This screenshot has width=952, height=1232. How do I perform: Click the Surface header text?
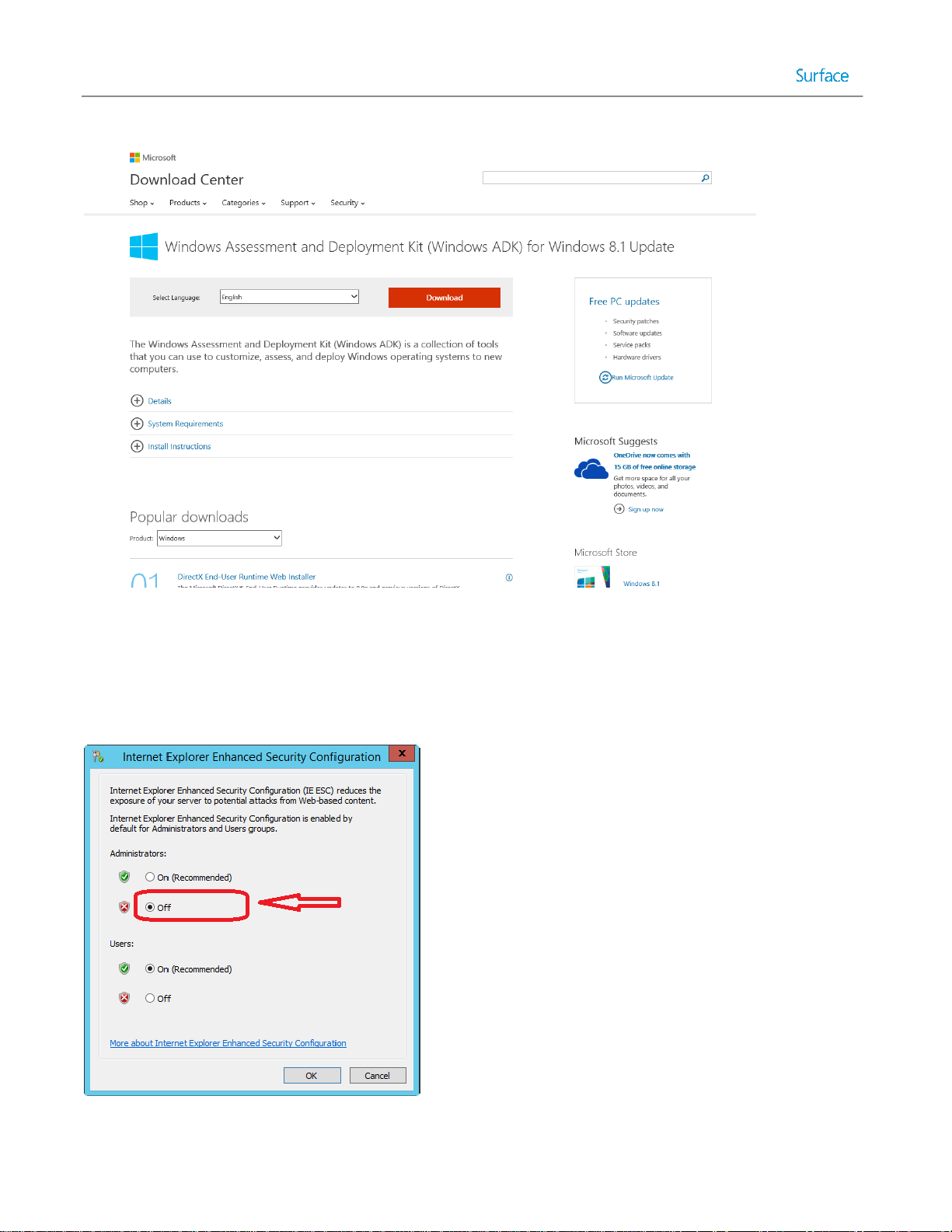coord(821,75)
